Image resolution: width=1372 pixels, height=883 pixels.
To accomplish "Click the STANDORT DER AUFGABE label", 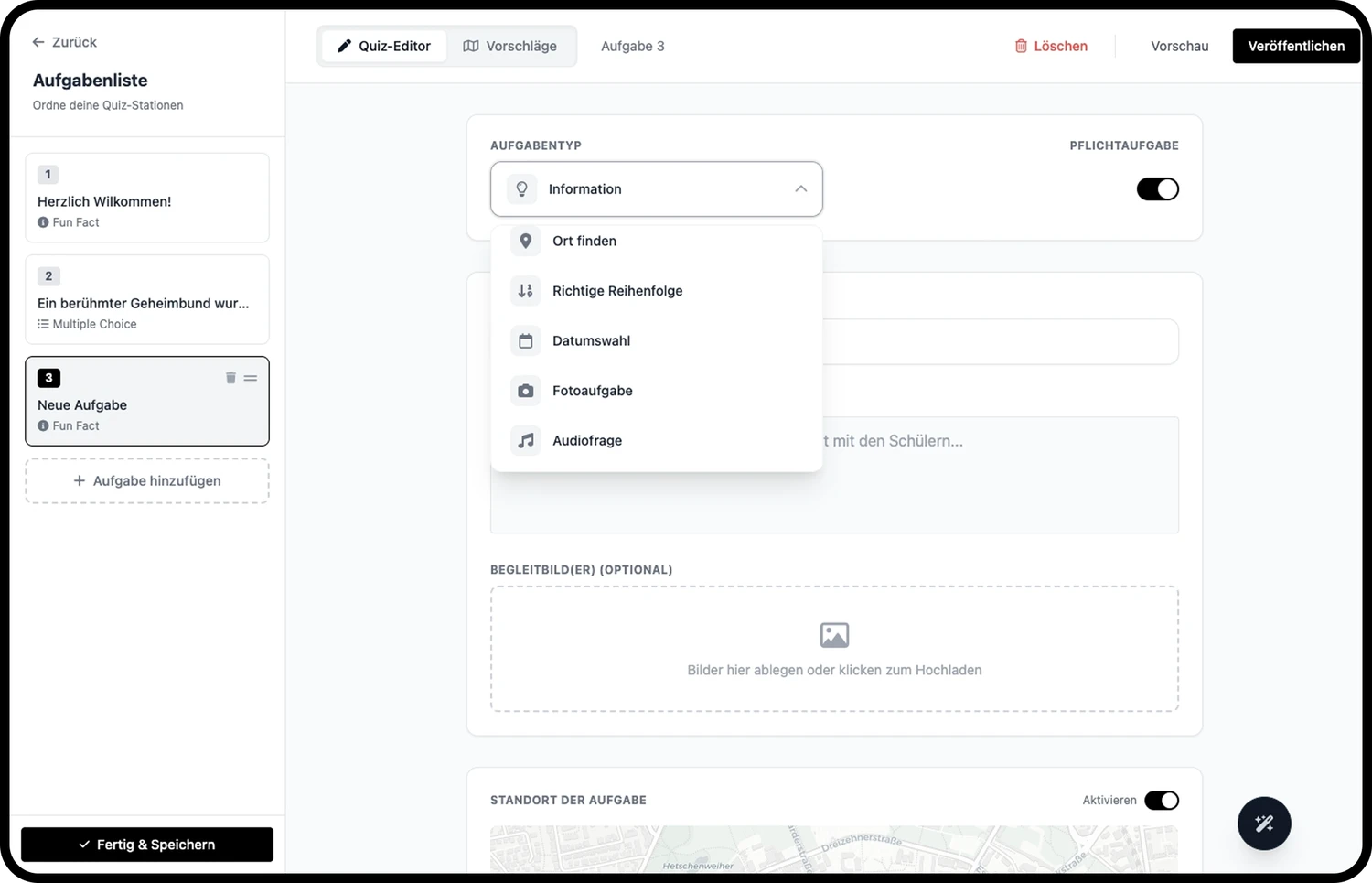I will 568,800.
